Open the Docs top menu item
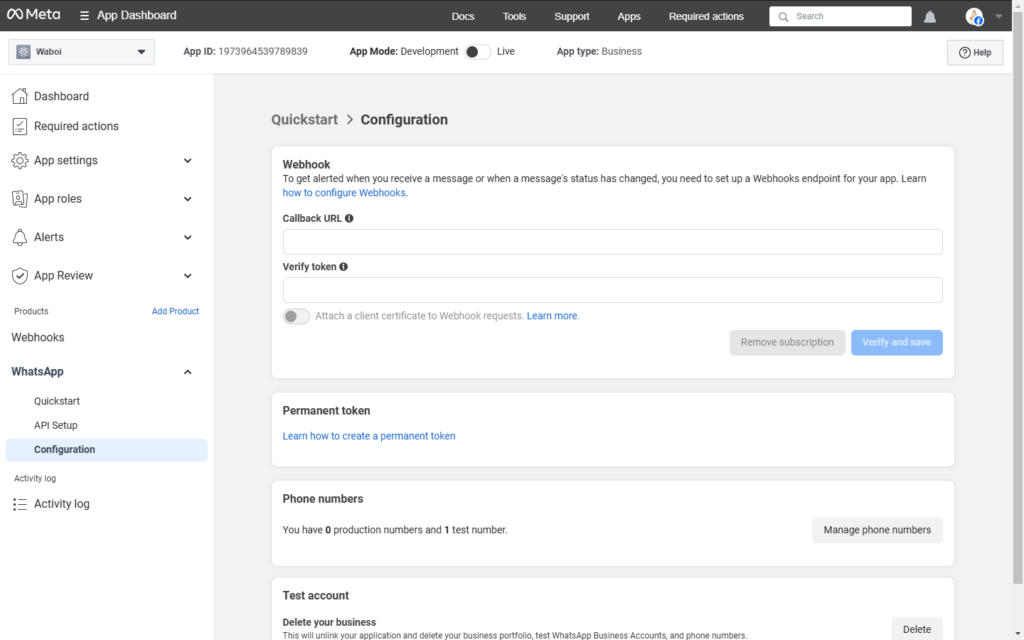Screen dimensions: 1024x640 (x=463, y=16)
